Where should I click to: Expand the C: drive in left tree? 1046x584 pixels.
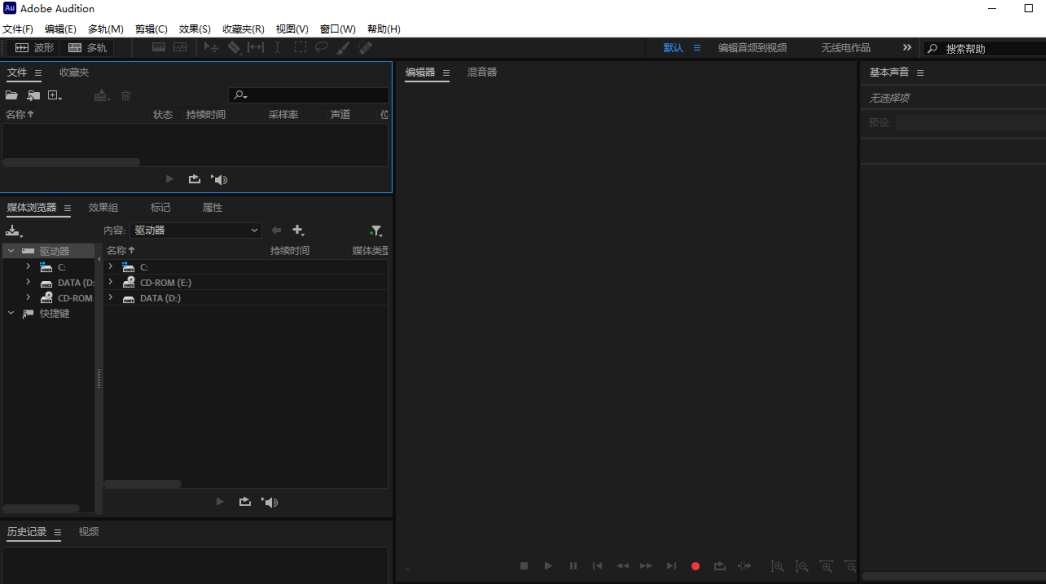click(x=28, y=266)
